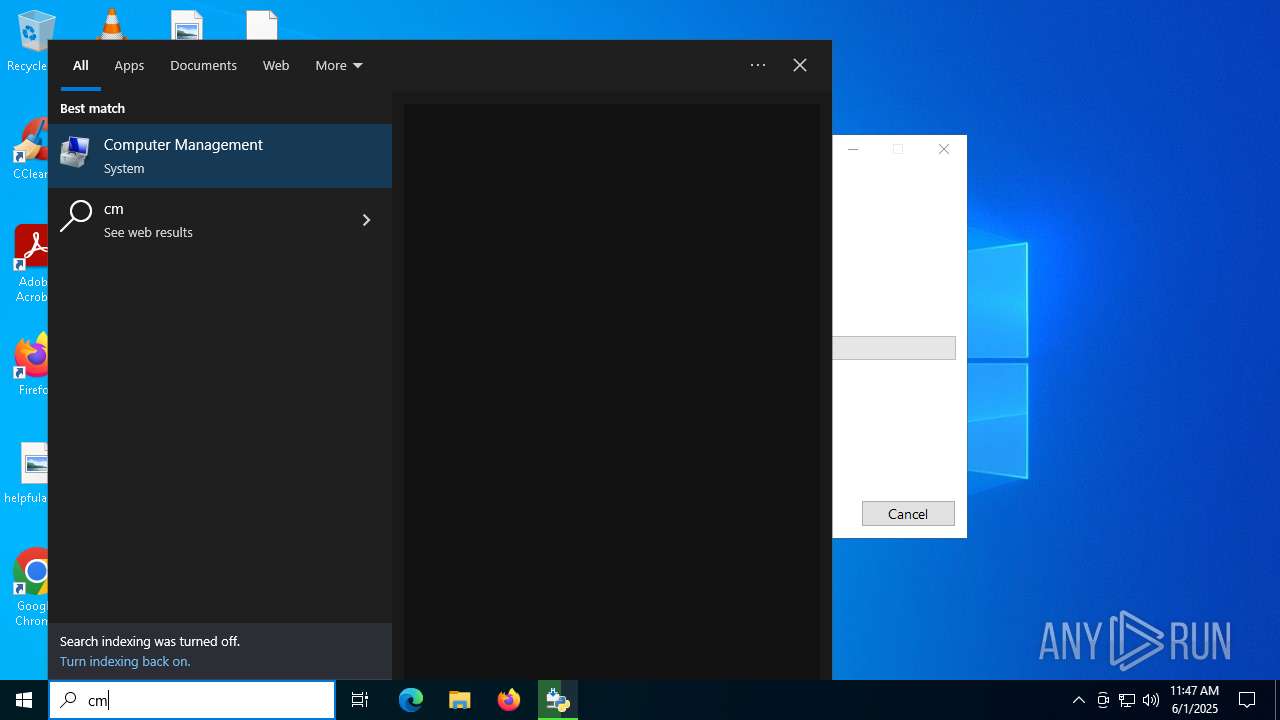Switch to the Web search tab
1280x720 pixels.
276,66
